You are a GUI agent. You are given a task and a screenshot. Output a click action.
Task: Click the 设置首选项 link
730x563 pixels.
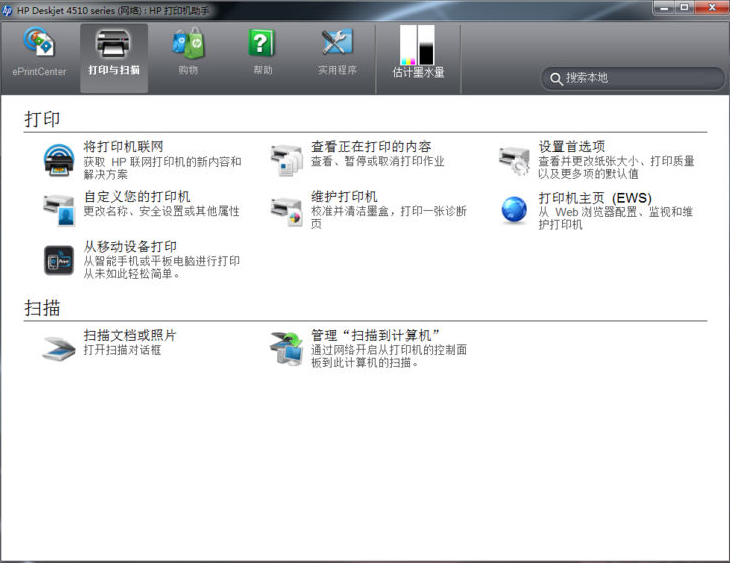(571, 146)
